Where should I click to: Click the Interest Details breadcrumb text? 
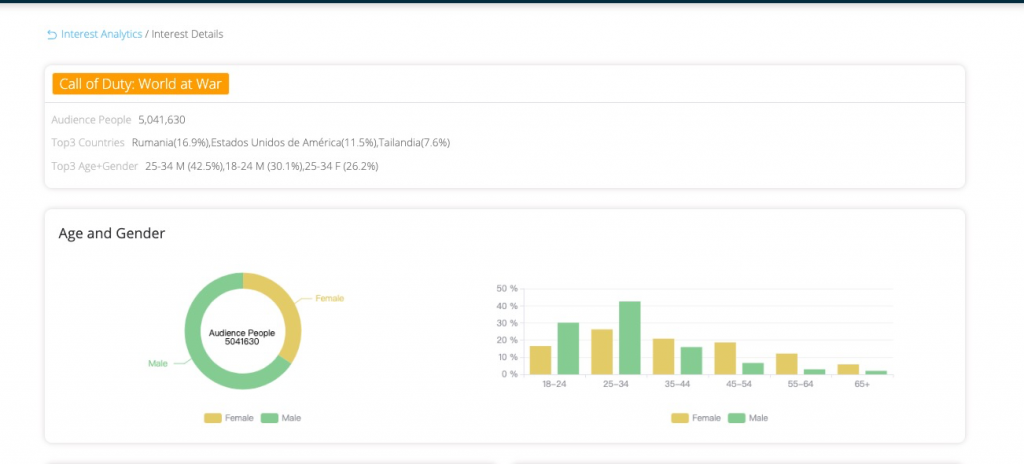(187, 34)
